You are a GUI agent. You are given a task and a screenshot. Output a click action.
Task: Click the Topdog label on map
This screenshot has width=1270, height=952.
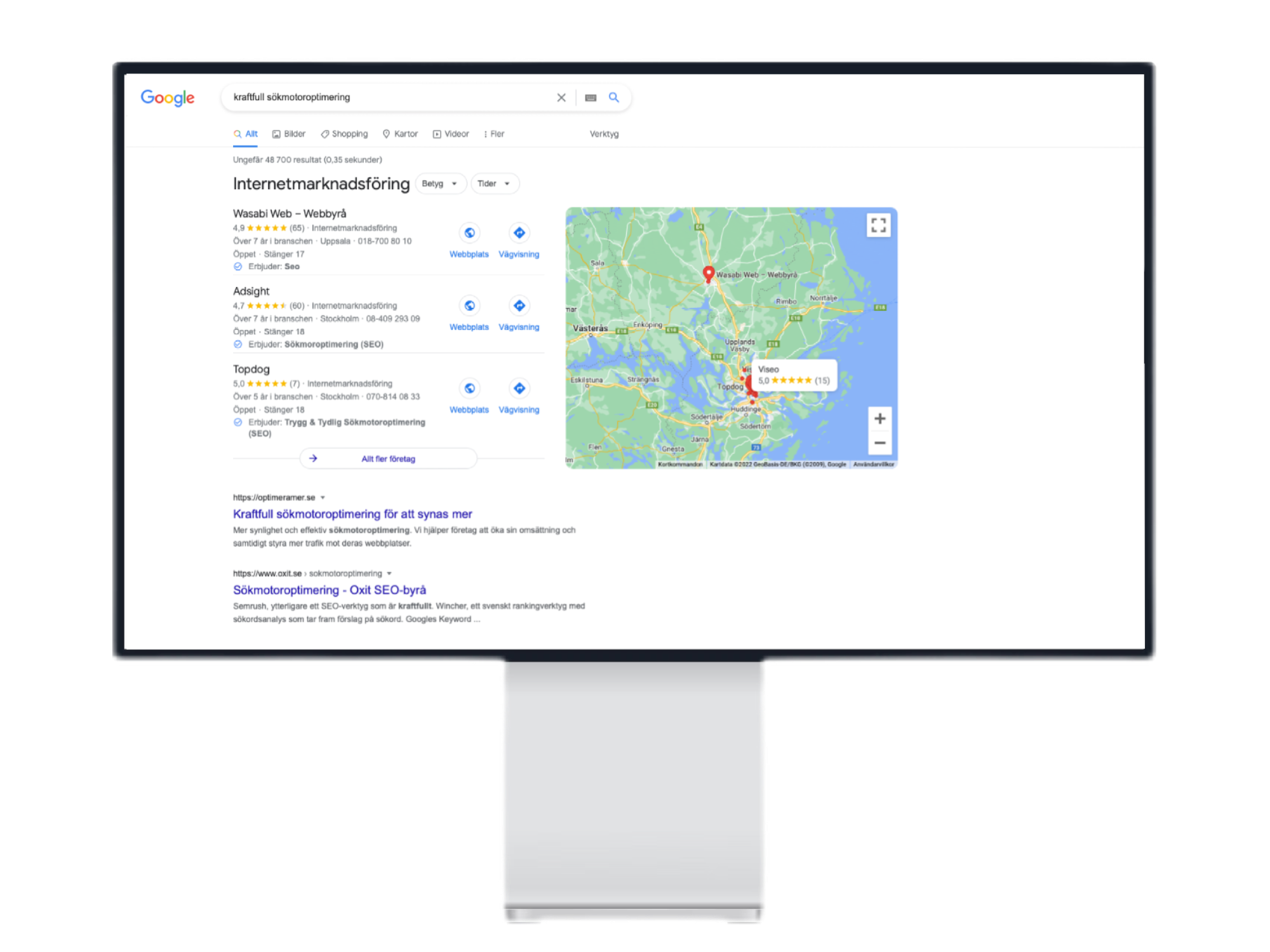pyautogui.click(x=730, y=387)
